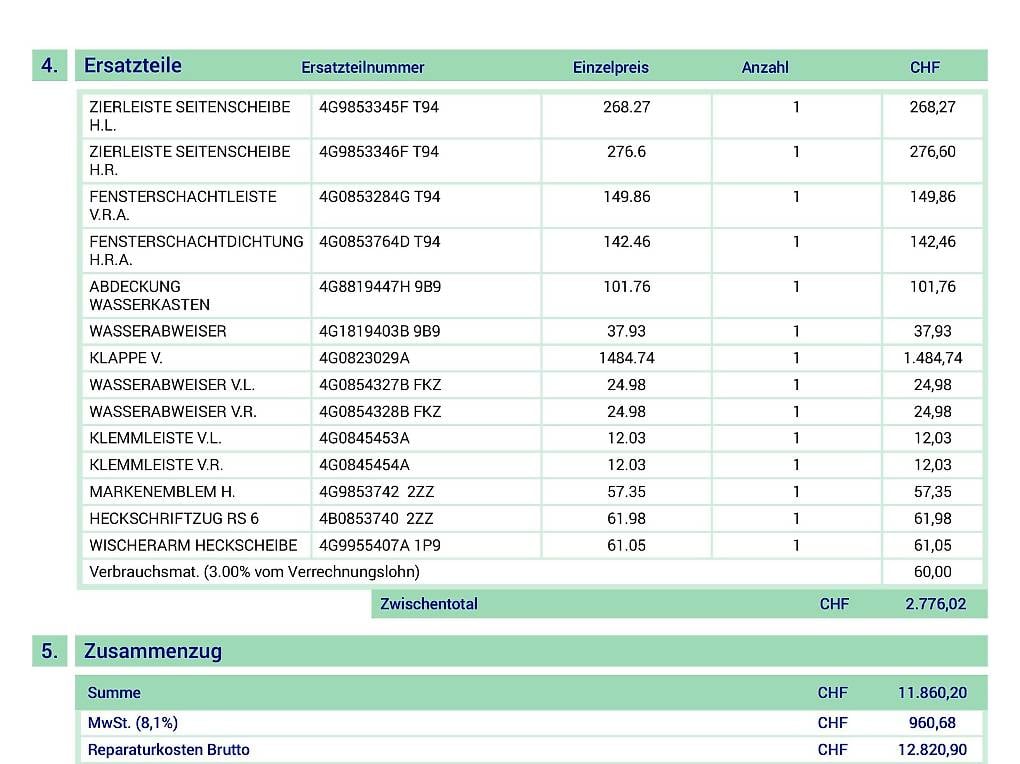Click the MwSt. (8,1%) label
The image size is (1020, 764).
tap(133, 722)
